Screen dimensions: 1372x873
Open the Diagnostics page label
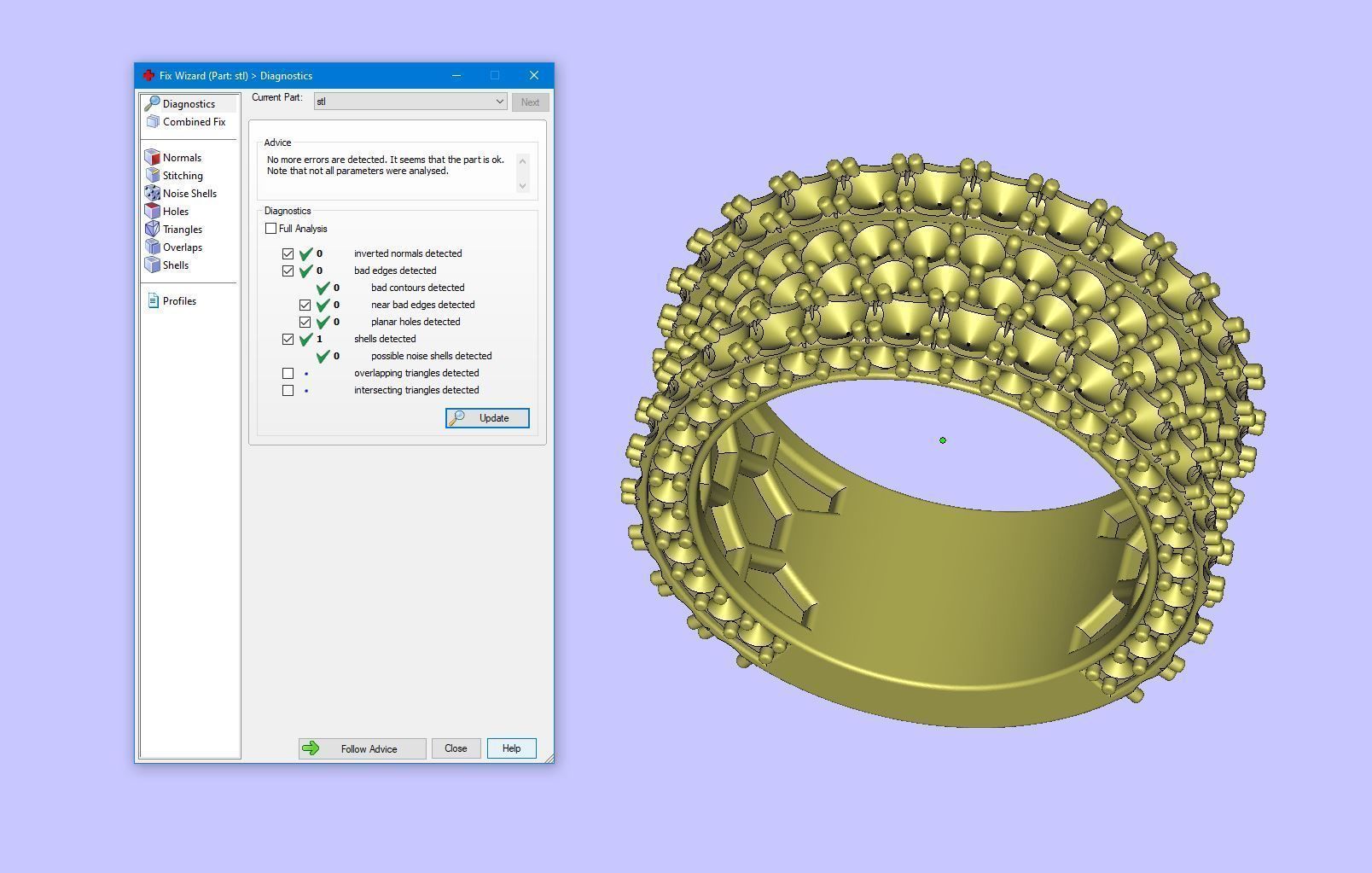pyautogui.click(x=189, y=104)
